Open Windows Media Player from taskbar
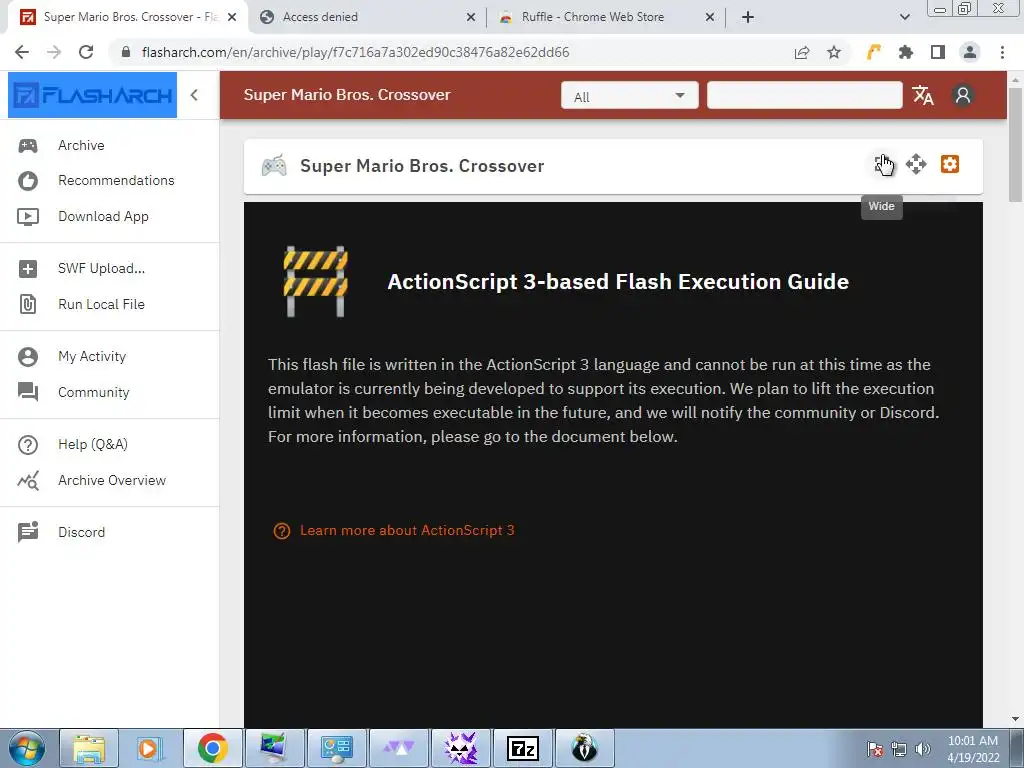 tap(150, 748)
